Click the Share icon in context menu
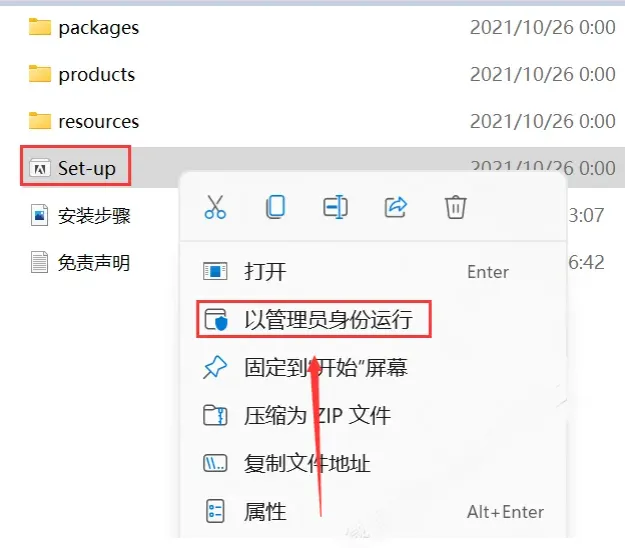 (395, 207)
